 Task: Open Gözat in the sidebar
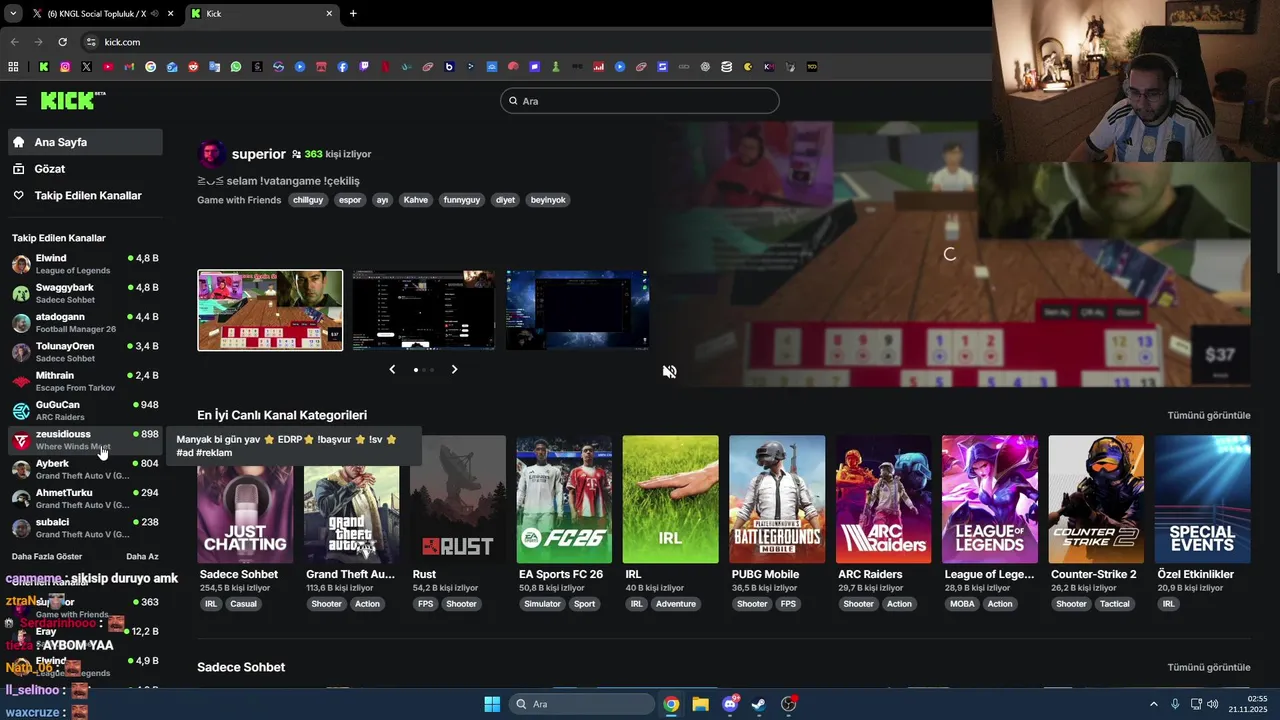tap(85, 169)
